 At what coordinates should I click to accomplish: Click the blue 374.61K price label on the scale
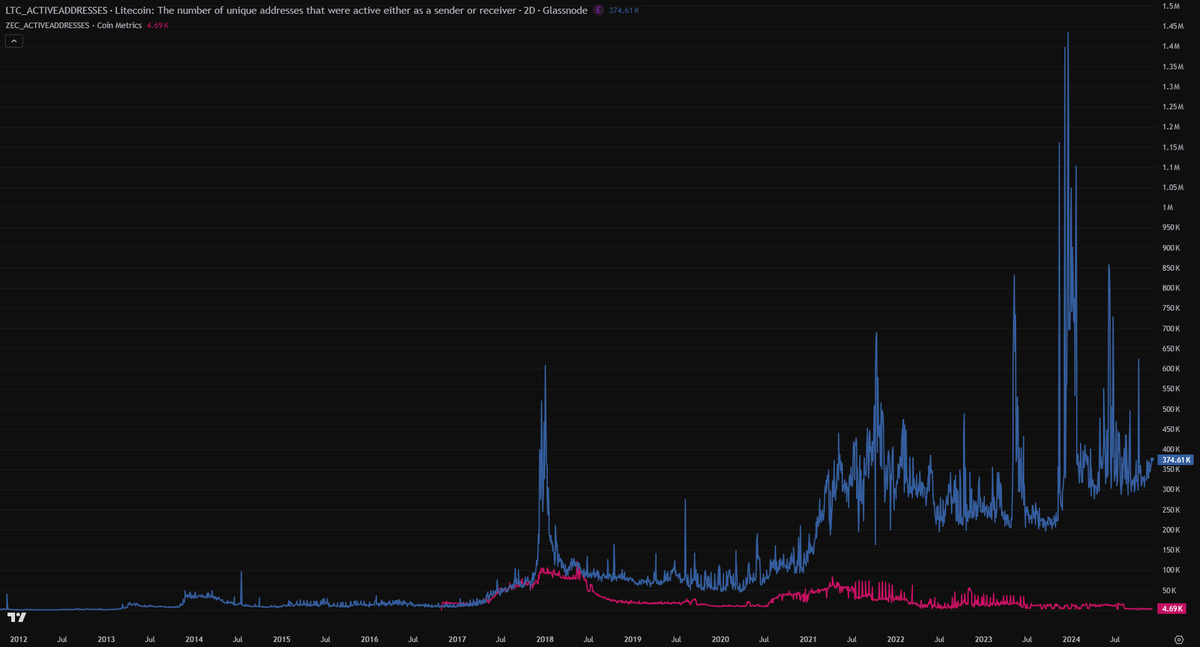tap(1176, 460)
